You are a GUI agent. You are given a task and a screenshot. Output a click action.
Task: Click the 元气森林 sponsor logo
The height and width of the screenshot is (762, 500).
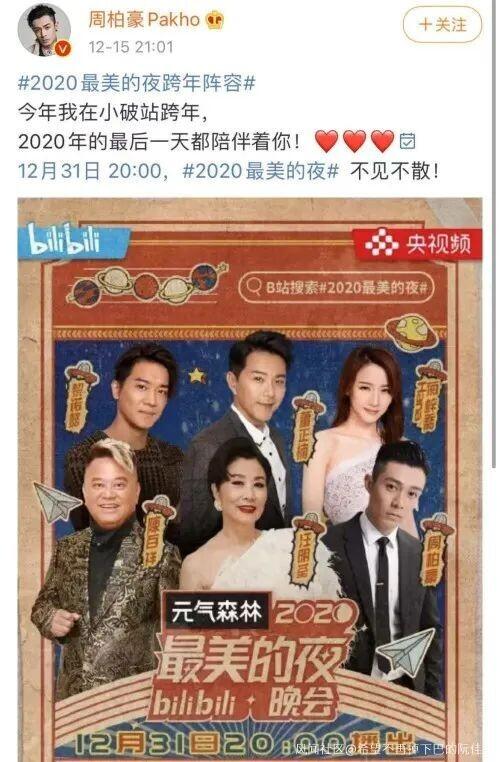click(218, 610)
